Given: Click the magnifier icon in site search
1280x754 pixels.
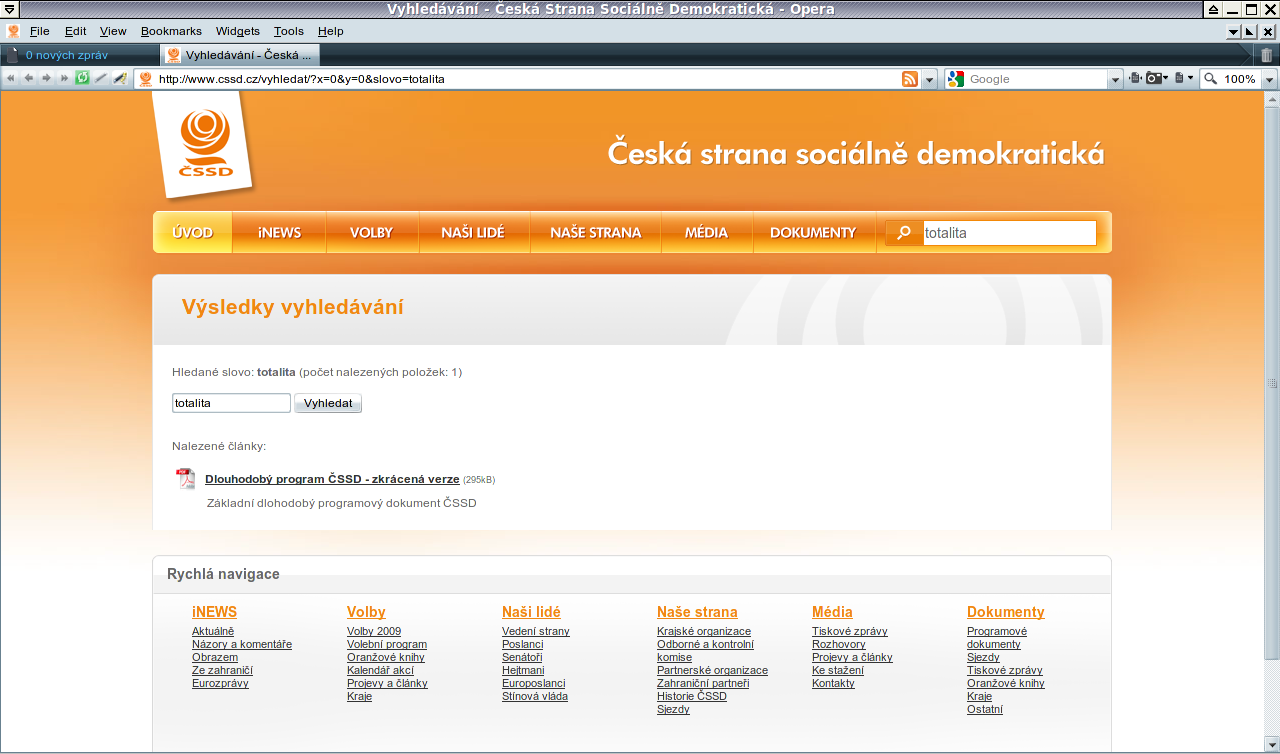Looking at the screenshot, I should point(904,233).
